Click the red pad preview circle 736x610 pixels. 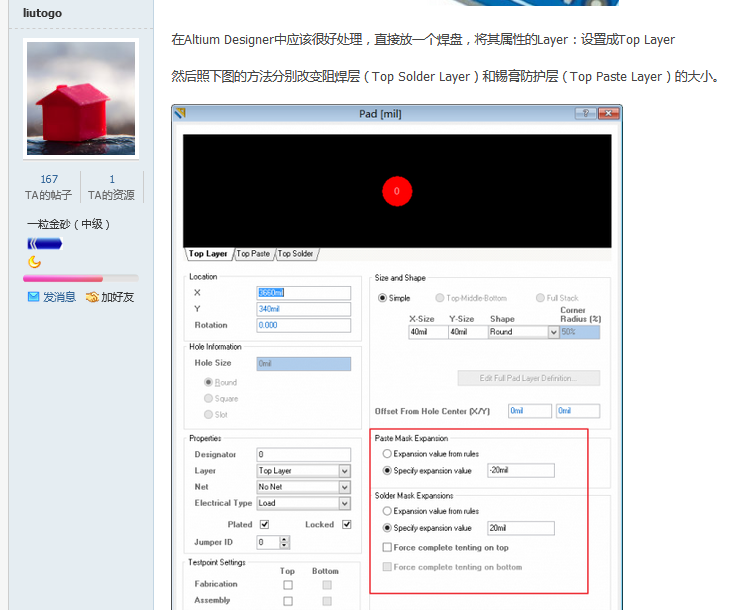point(397,191)
